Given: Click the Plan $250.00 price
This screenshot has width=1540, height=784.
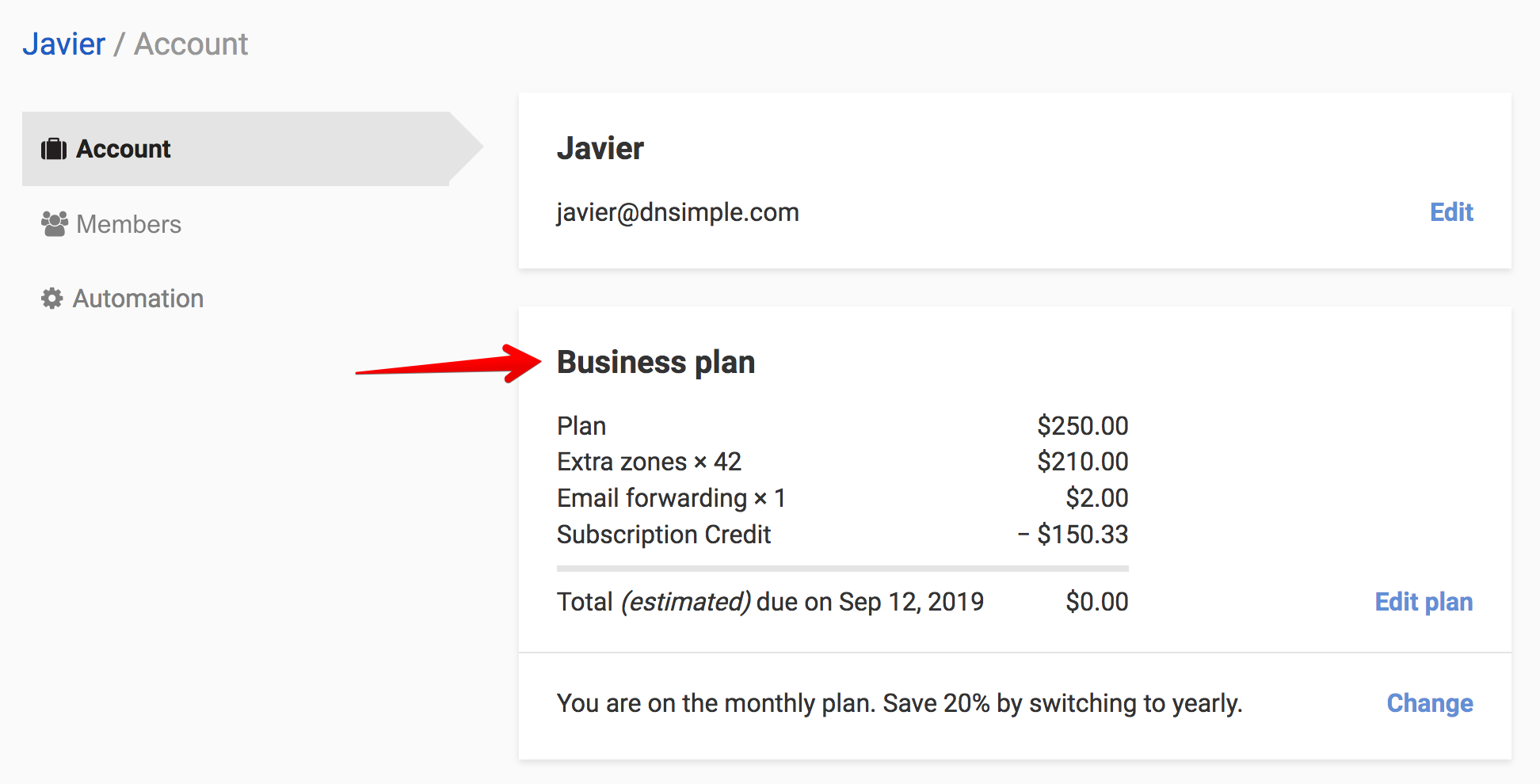Looking at the screenshot, I should (x=1082, y=426).
